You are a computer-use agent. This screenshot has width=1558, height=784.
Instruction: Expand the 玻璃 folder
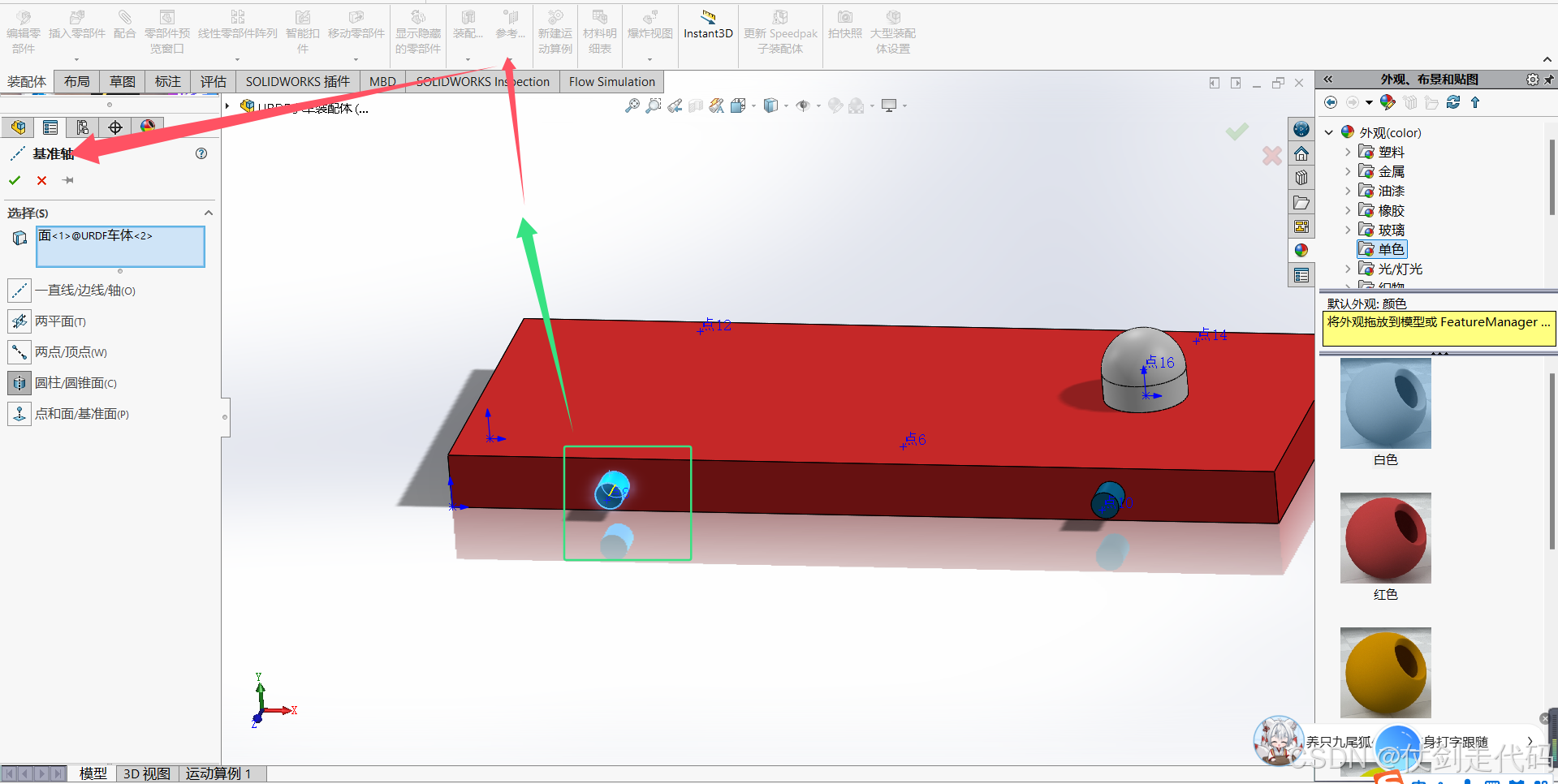[x=1348, y=230]
